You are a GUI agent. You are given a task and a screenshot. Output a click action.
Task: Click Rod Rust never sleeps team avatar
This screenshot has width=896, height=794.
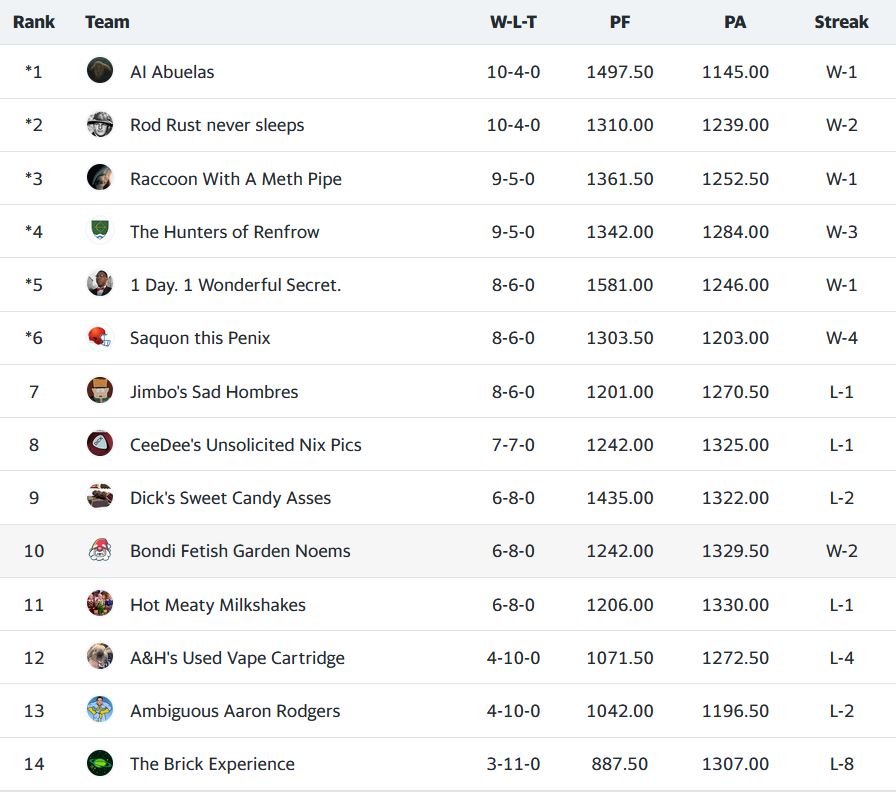(100, 125)
